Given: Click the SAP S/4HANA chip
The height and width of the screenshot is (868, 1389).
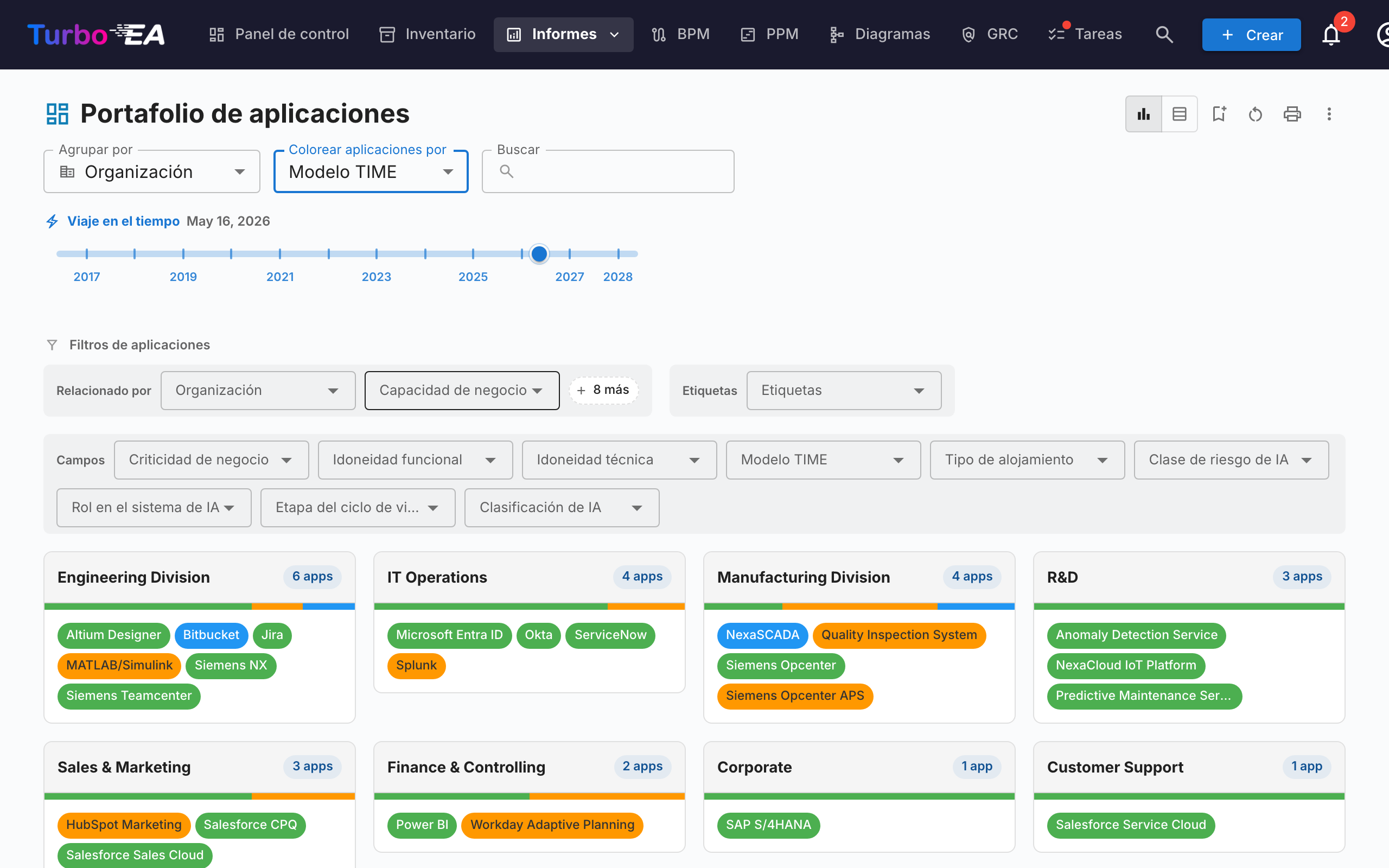Looking at the screenshot, I should click(768, 825).
